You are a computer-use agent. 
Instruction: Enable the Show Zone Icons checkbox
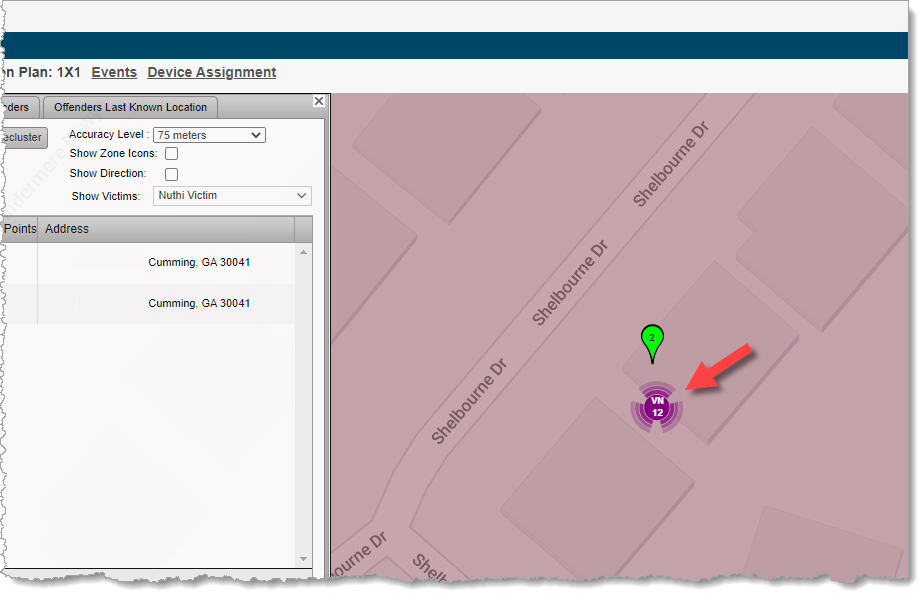click(171, 154)
